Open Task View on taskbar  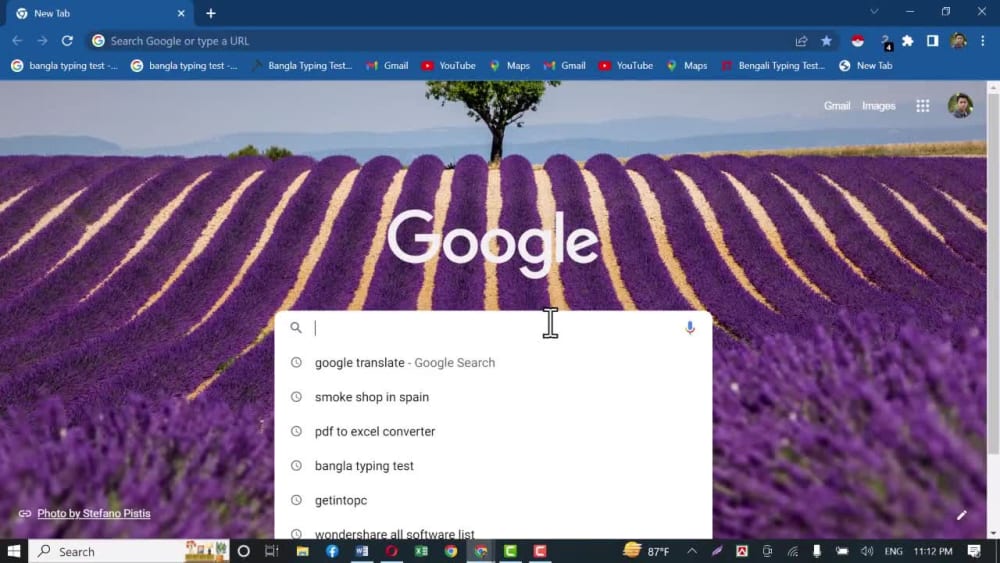tap(272, 551)
